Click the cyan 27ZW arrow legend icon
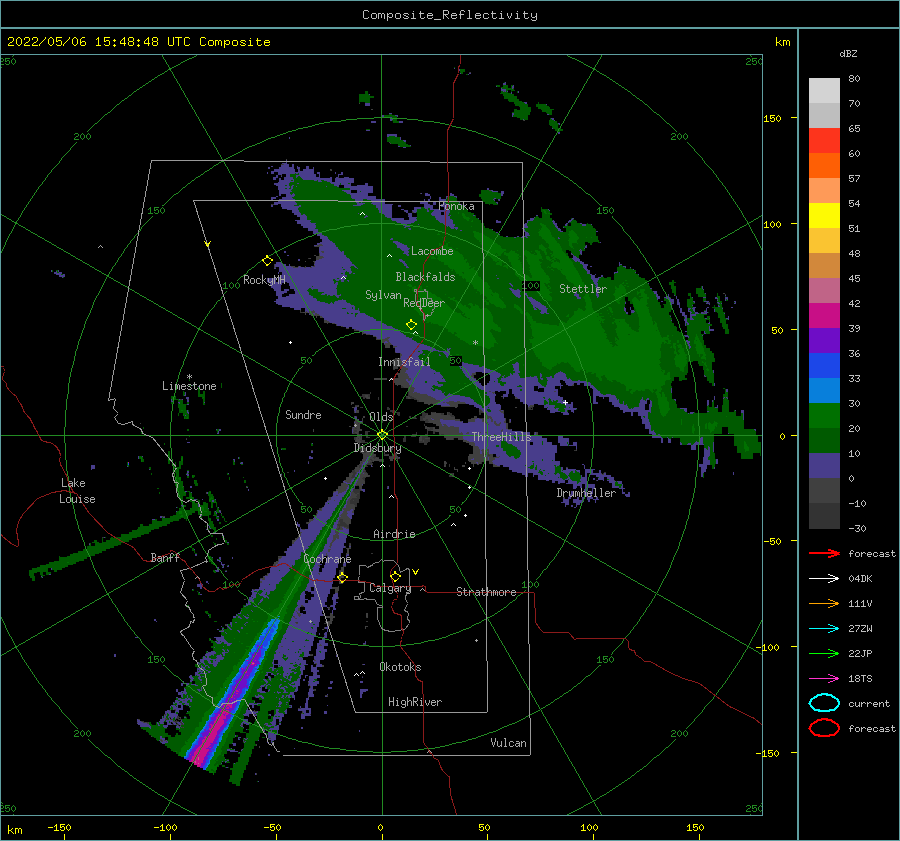 click(824, 629)
